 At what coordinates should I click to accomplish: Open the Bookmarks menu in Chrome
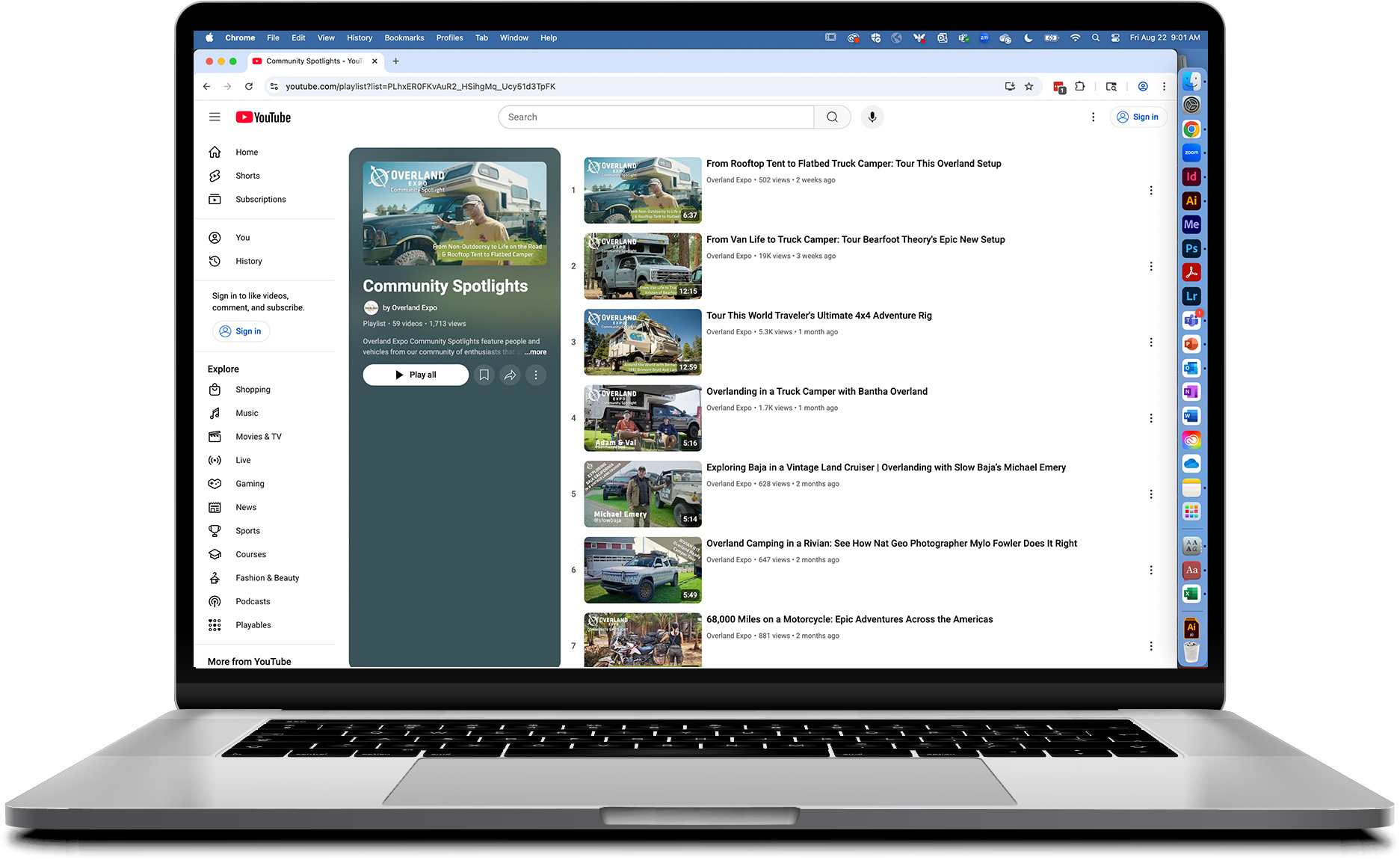tap(404, 38)
